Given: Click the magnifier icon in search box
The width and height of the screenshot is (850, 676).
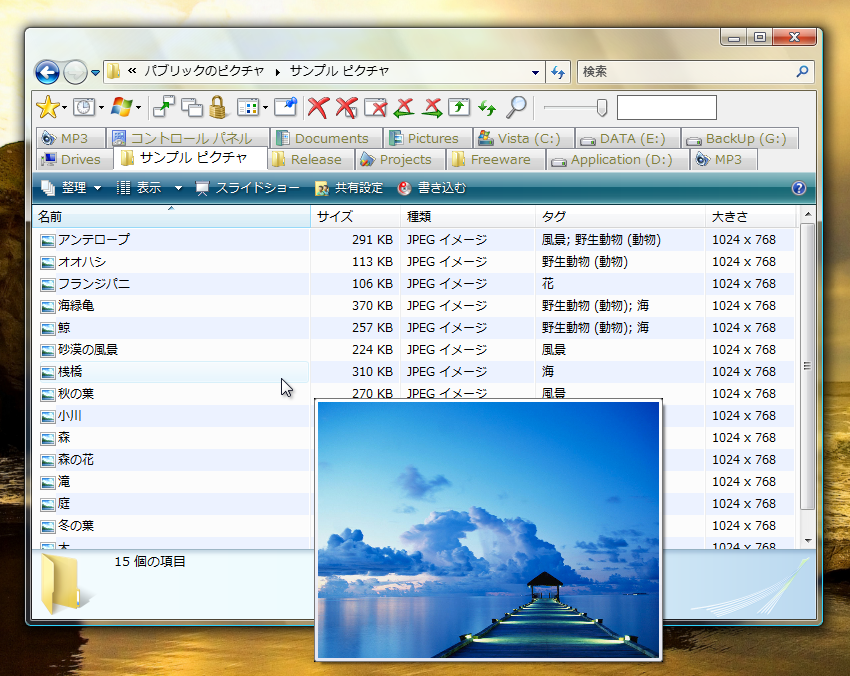Looking at the screenshot, I should [x=802, y=71].
